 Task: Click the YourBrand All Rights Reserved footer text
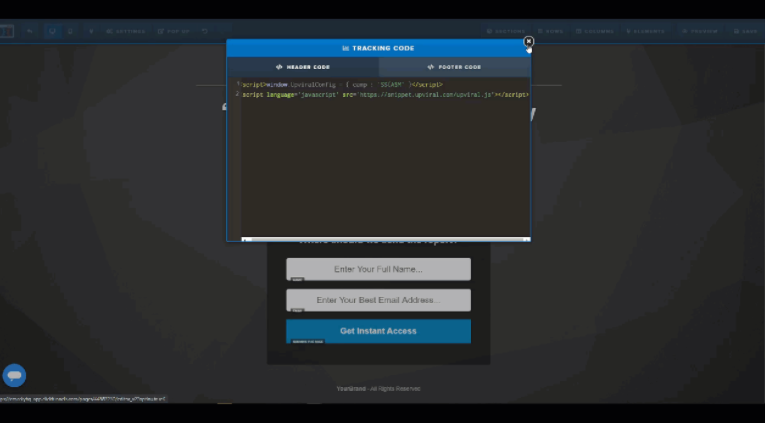coord(378,389)
